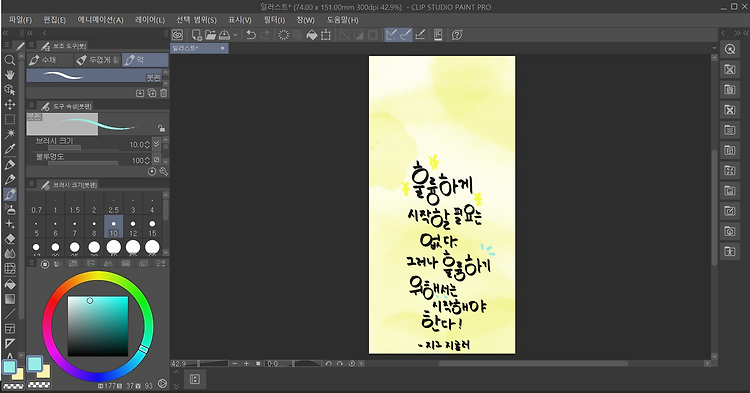Select the active Brush tool
This screenshot has height=393, width=750.
10,195
